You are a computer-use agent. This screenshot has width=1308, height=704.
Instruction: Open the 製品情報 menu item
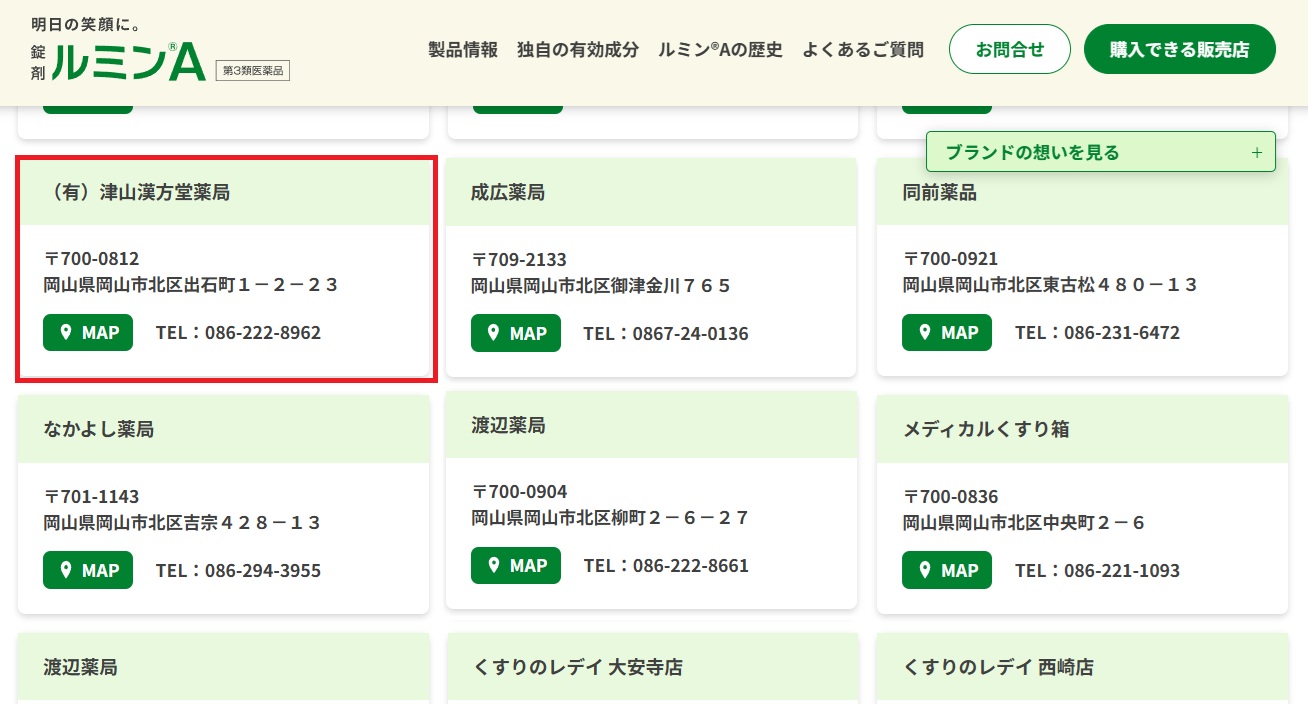click(462, 50)
